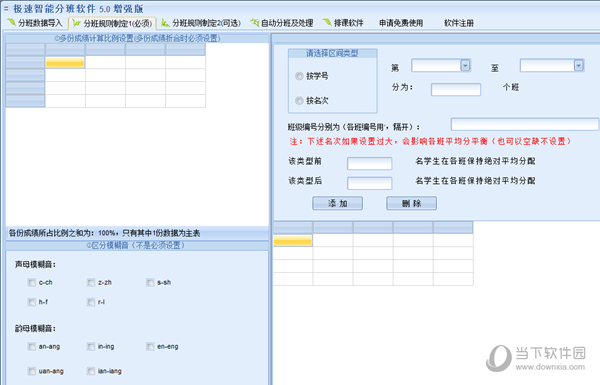600x385 pixels.
Task: Select the 按学号 radio button
Action: click(x=299, y=76)
